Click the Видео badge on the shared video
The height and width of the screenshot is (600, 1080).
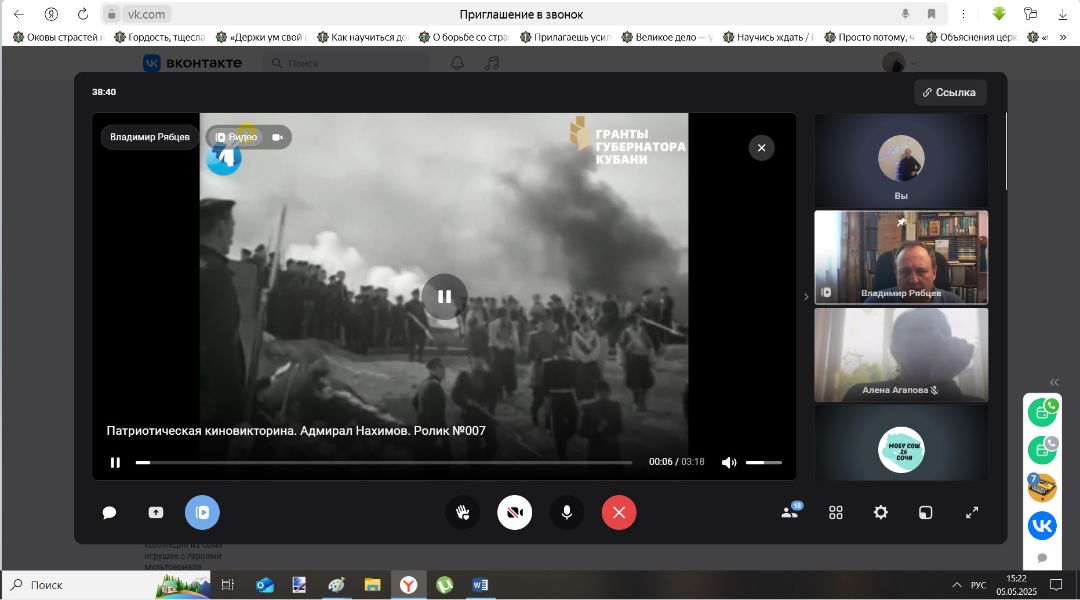(237, 137)
